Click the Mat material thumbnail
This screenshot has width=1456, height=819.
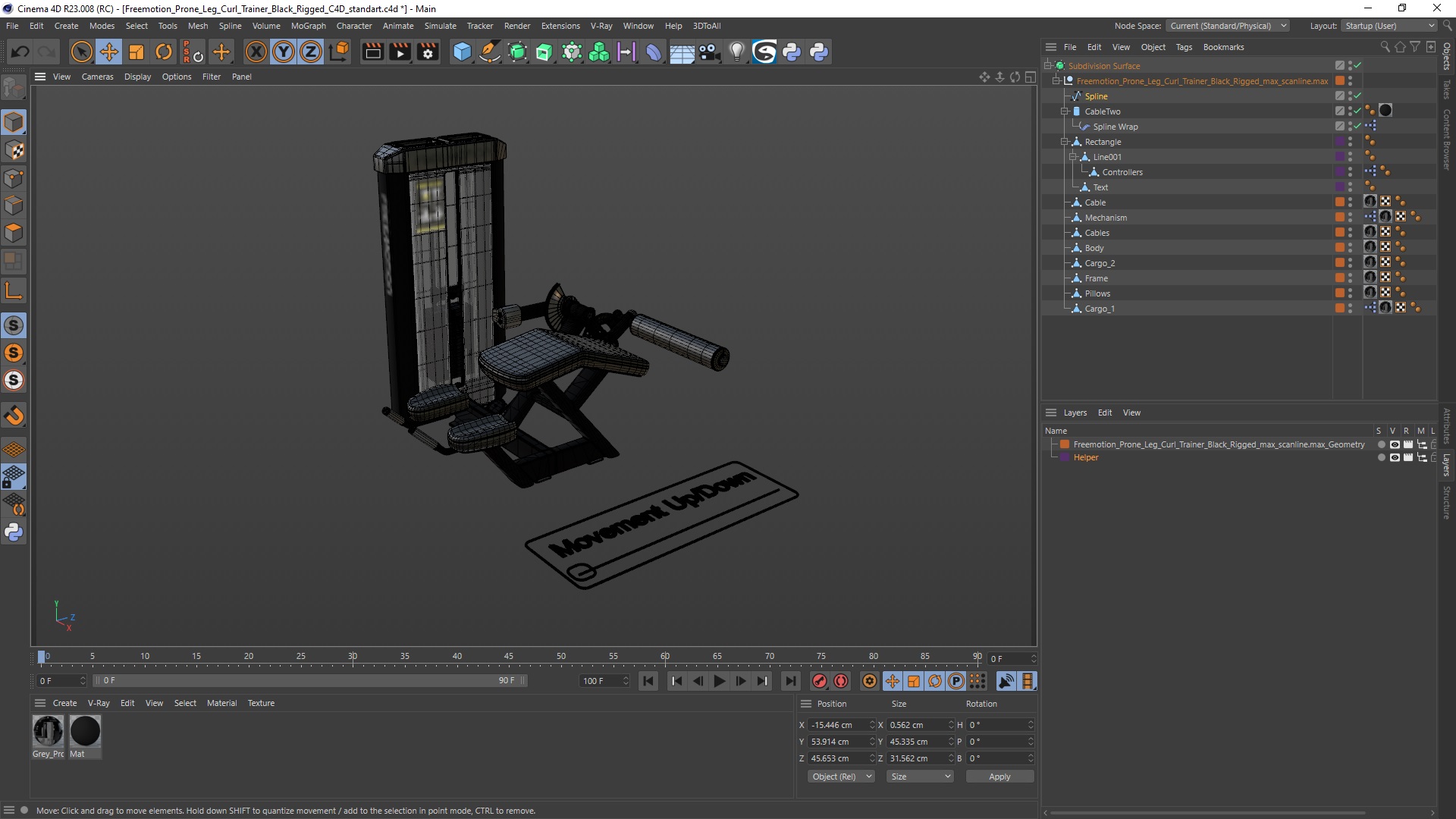click(85, 731)
